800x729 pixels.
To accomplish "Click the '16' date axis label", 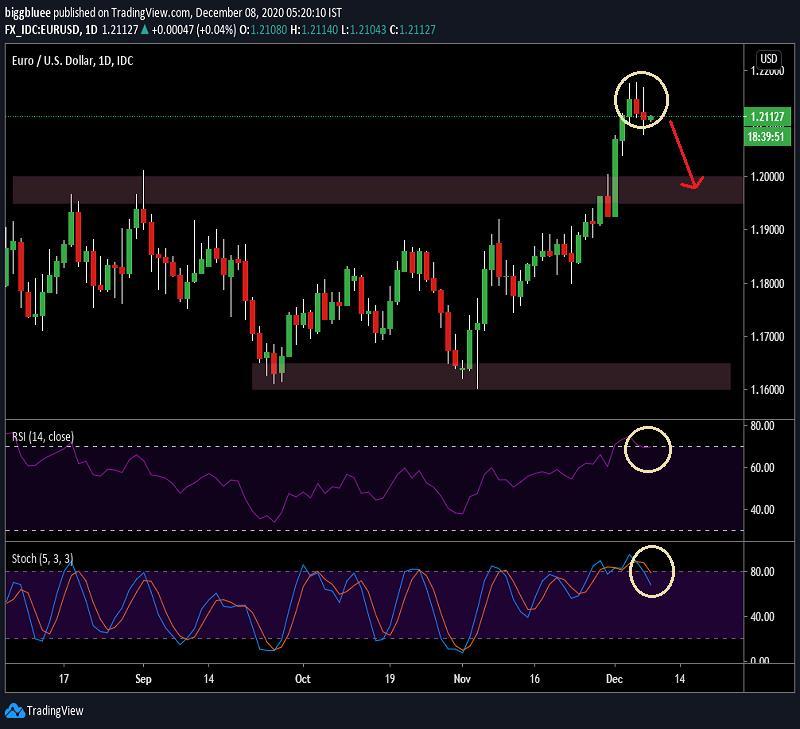I will coord(534,678).
